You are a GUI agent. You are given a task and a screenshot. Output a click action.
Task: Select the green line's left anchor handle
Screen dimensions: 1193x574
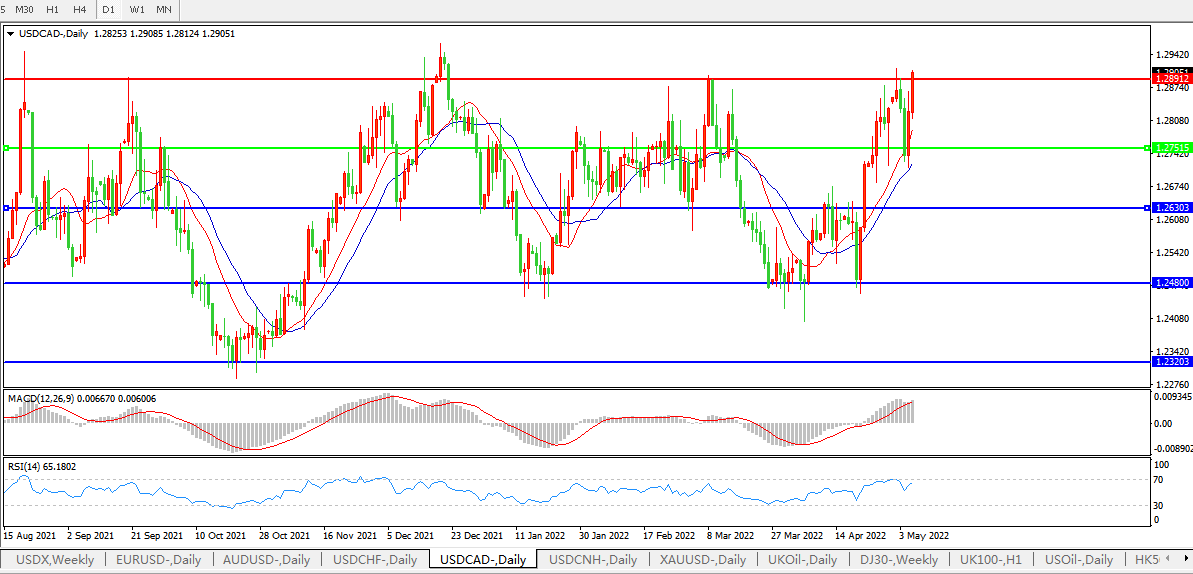tap(6, 148)
